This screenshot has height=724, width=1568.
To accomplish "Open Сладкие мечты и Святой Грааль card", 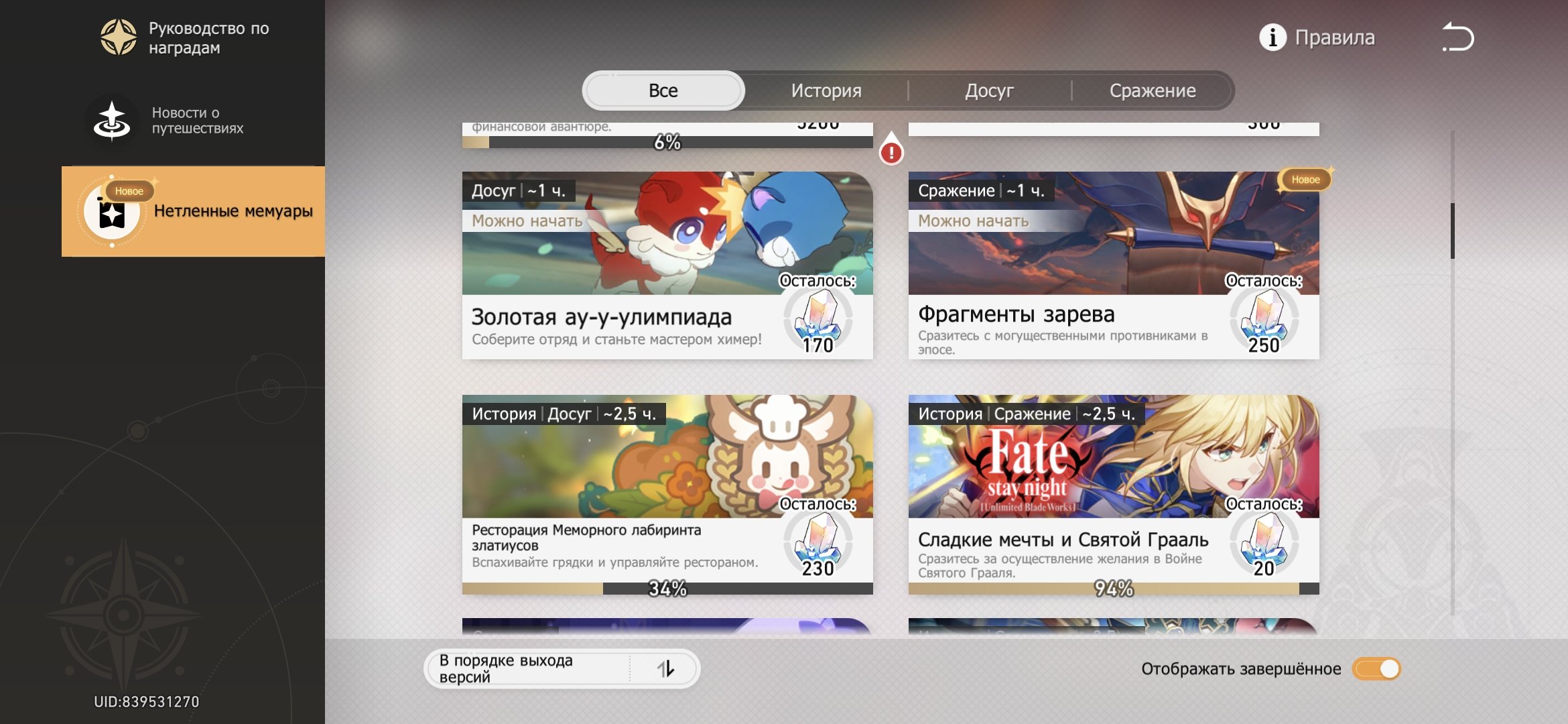I will pos(1114,494).
